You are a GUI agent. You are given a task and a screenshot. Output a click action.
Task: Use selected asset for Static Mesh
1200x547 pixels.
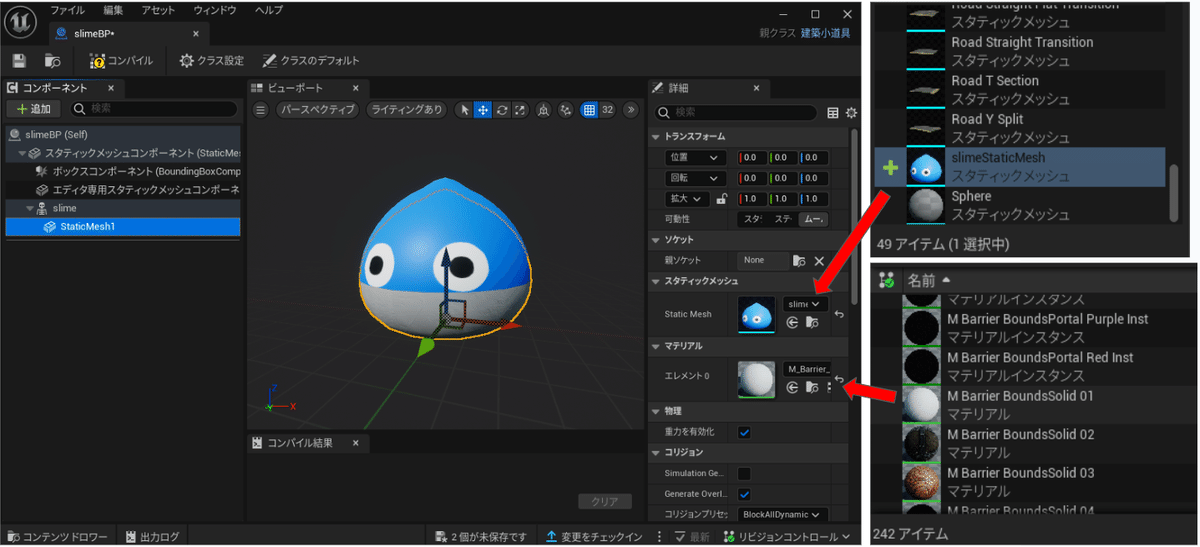[792, 323]
